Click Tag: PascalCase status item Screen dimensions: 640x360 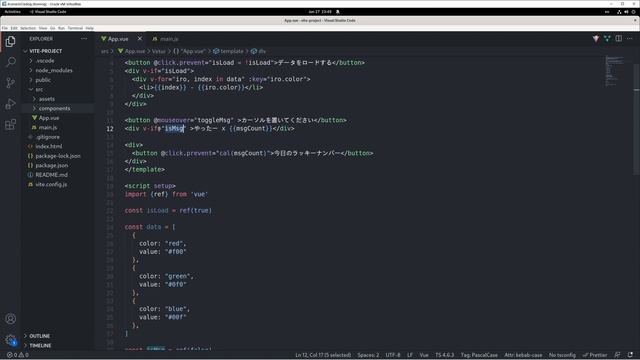point(479,355)
